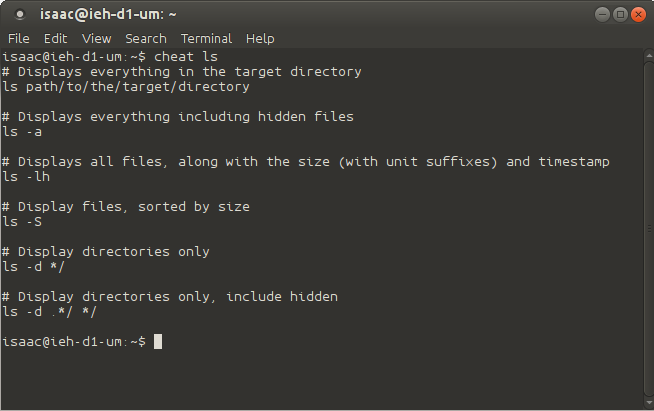Open the Edit menu
Screen dimensions: 654x411
(x=55, y=39)
